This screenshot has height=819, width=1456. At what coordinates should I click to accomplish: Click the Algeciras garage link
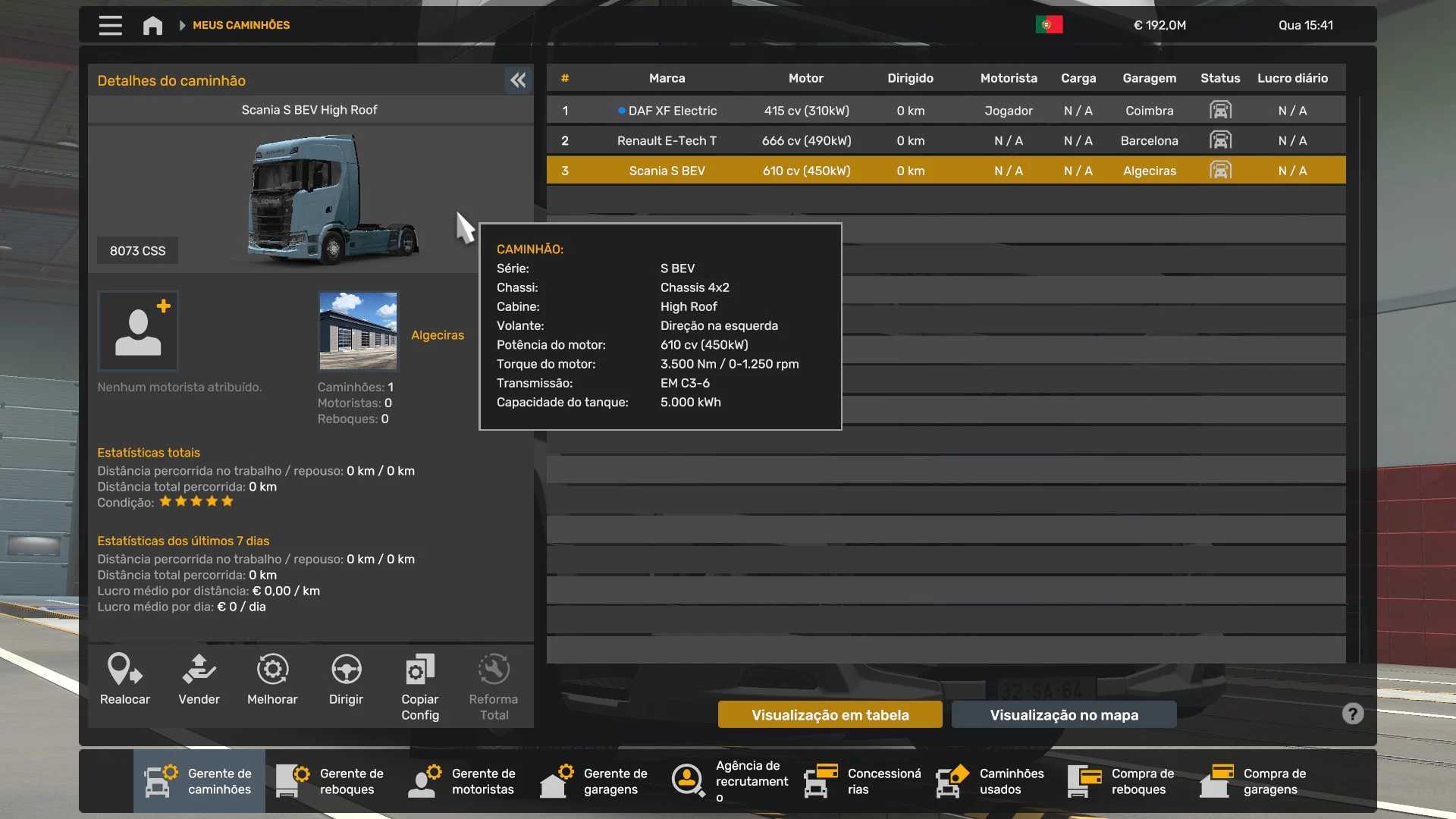click(x=438, y=335)
